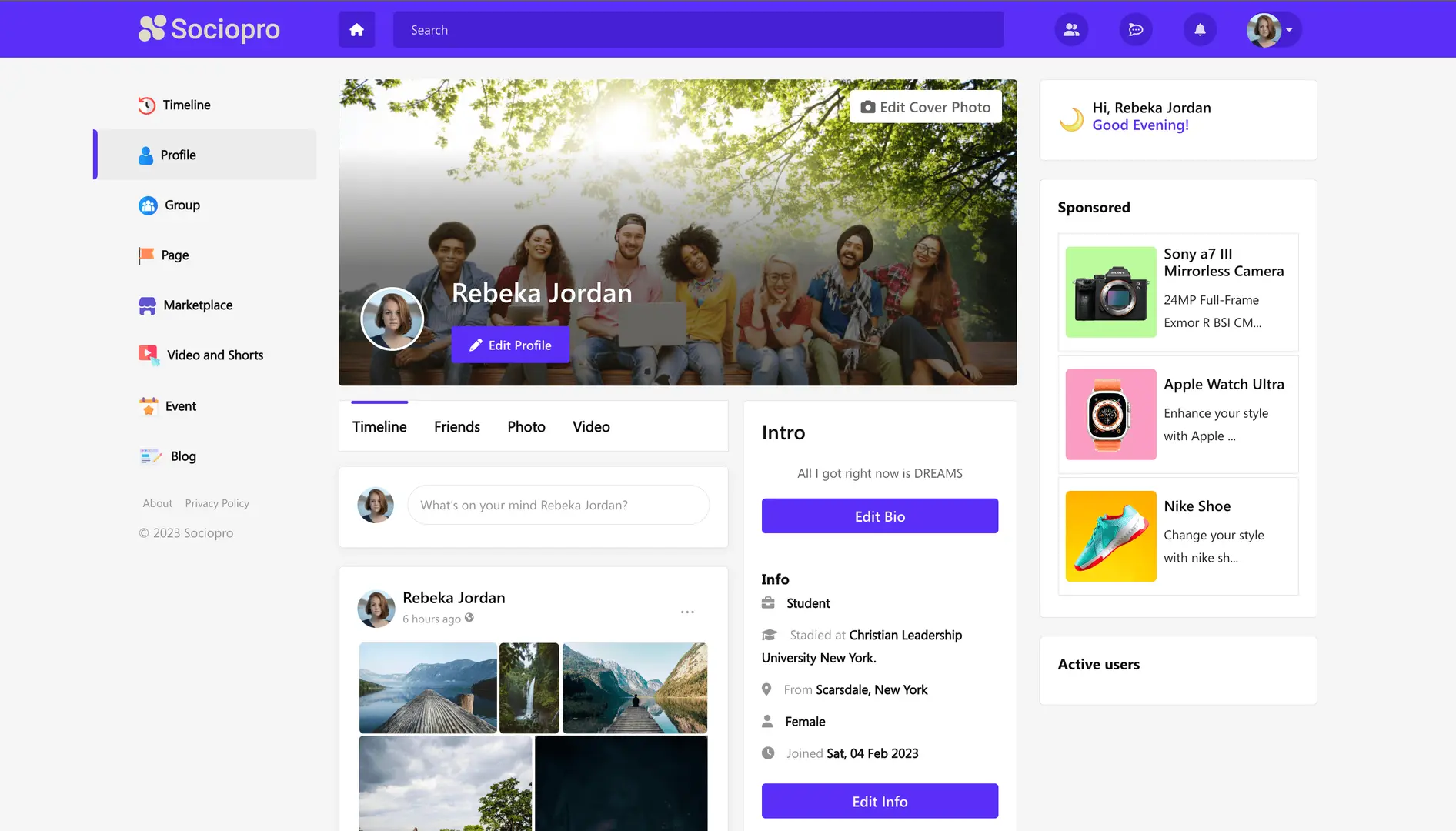Click the Sony camera ad image
This screenshot has width=1456, height=831.
(1110, 292)
